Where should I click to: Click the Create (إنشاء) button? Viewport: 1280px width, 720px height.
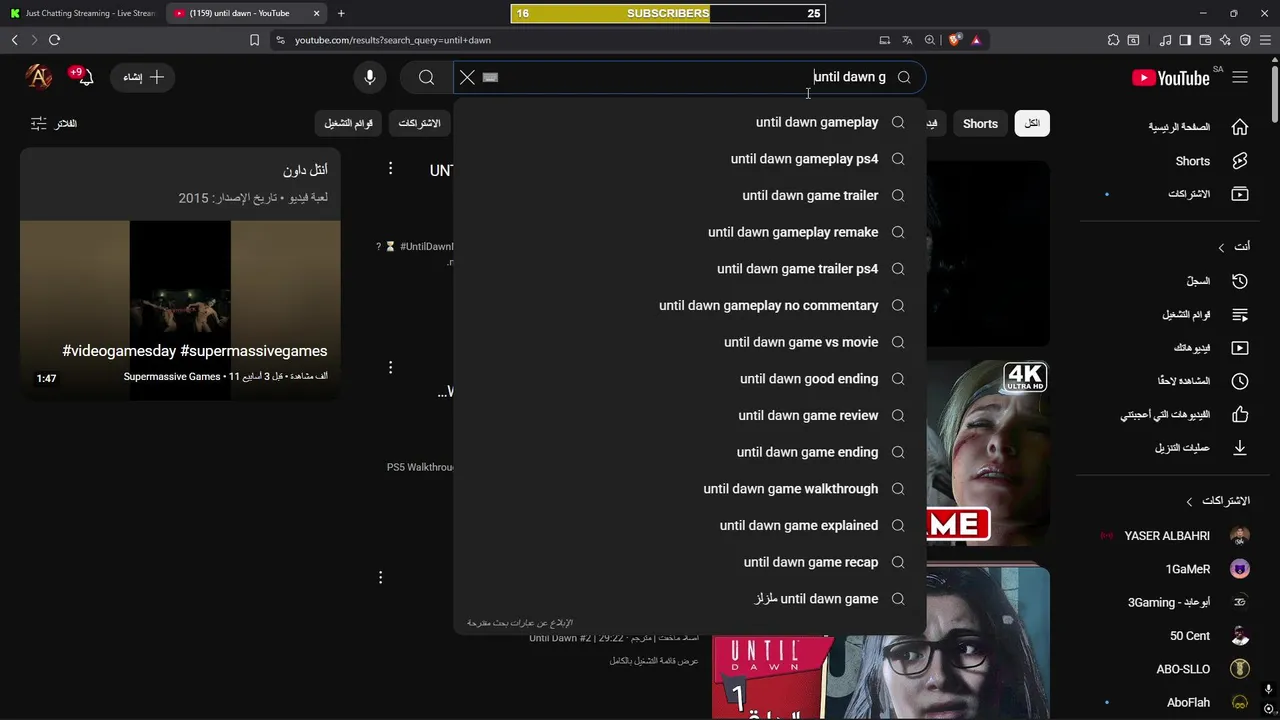(143, 77)
